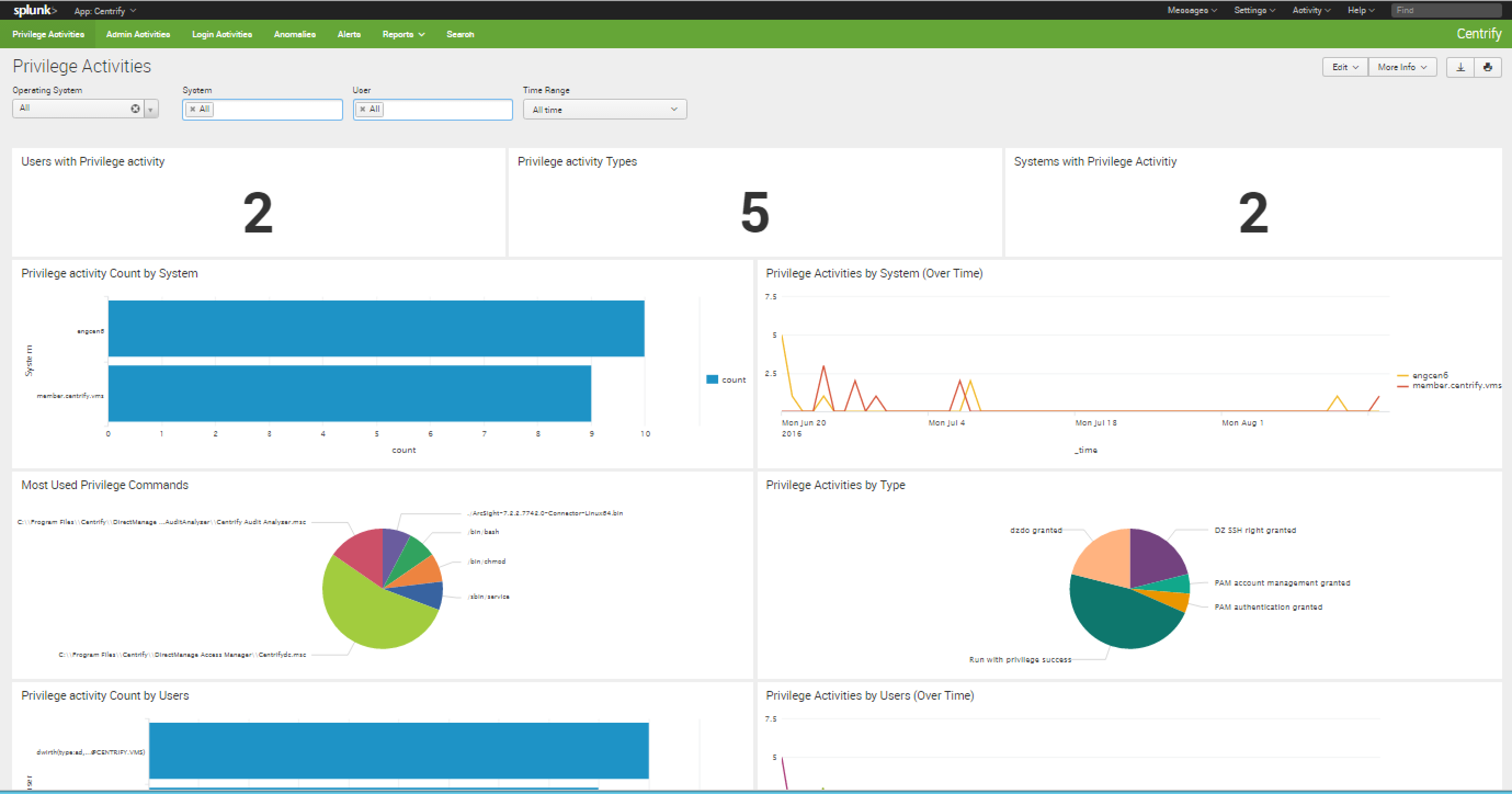
Task: Click the Centrify brand label
Action: 1479,34
